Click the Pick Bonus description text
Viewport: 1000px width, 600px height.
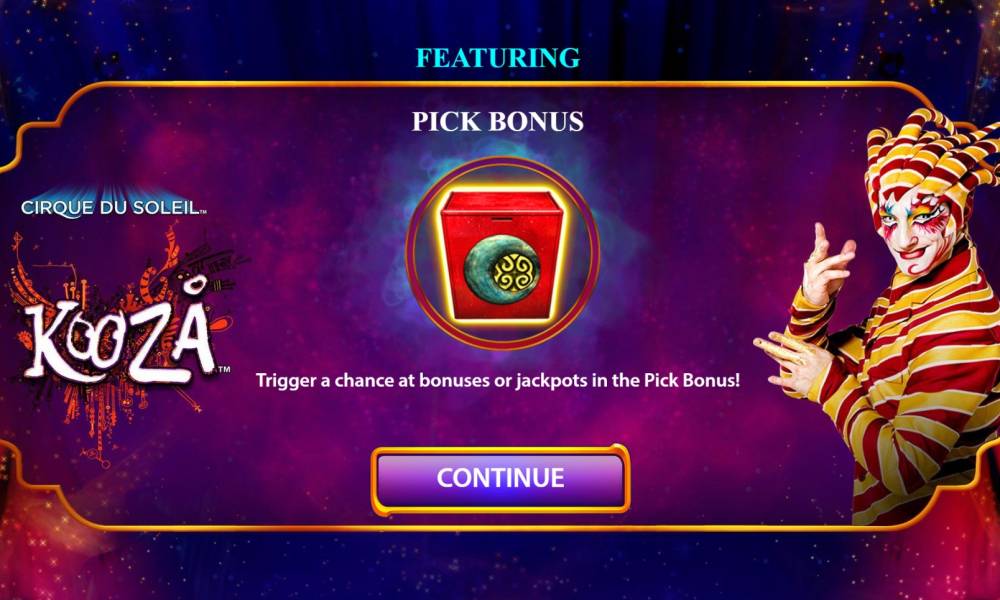tap(498, 381)
